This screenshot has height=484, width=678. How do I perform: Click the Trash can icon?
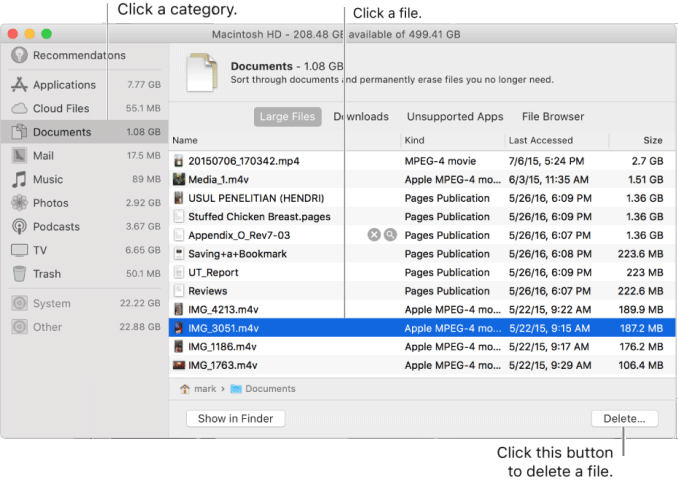(19, 273)
